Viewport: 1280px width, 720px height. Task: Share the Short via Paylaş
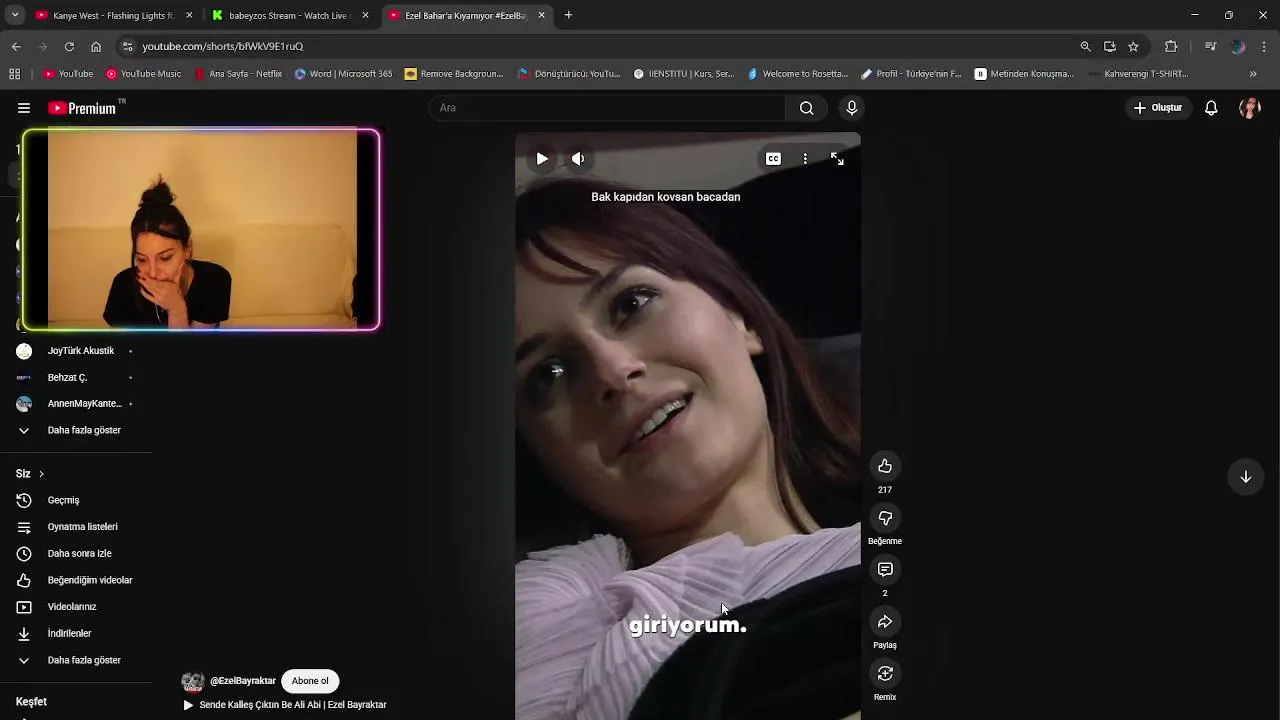[x=885, y=622]
